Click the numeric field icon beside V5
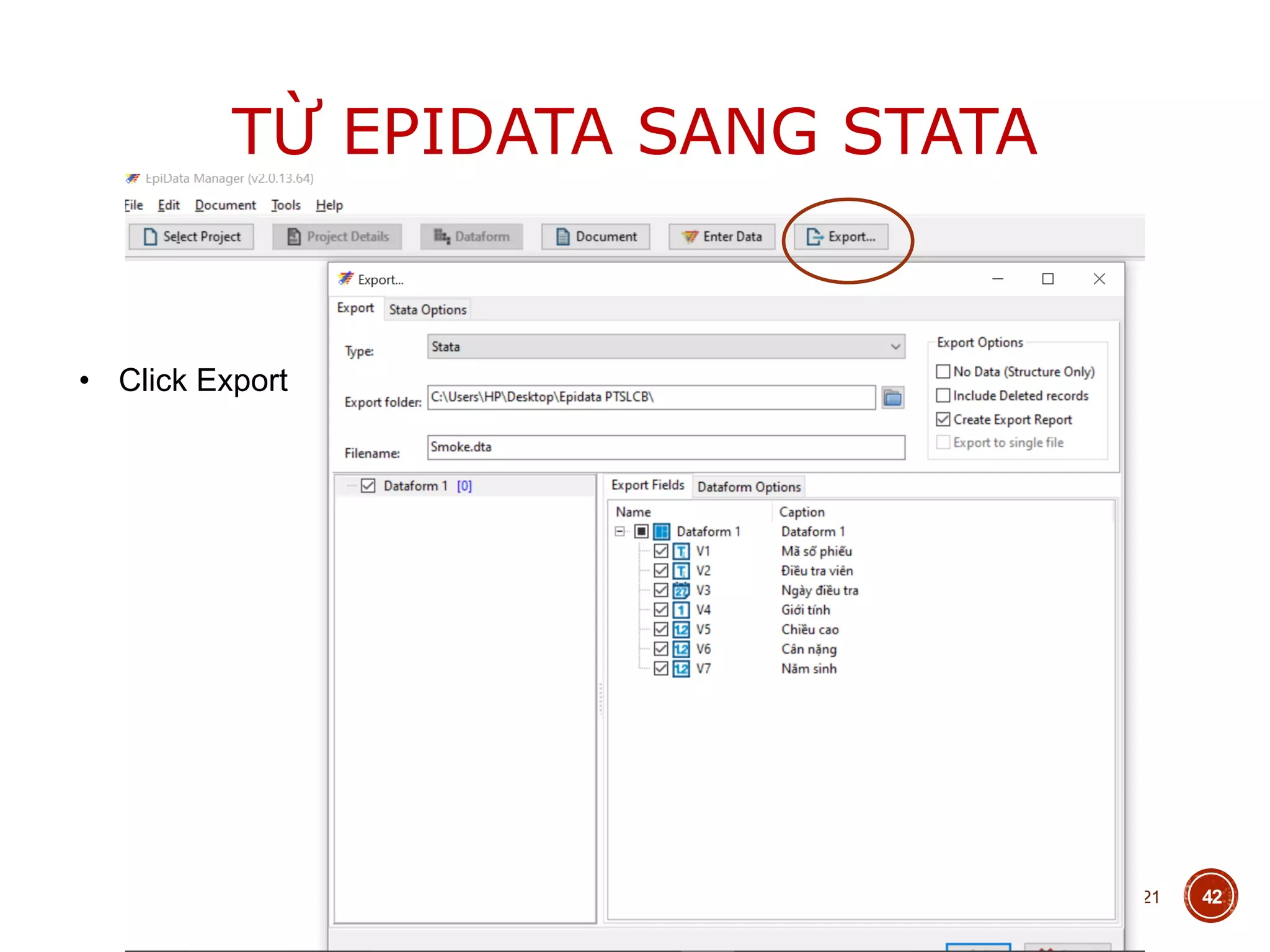The image size is (1270, 952). click(x=681, y=630)
